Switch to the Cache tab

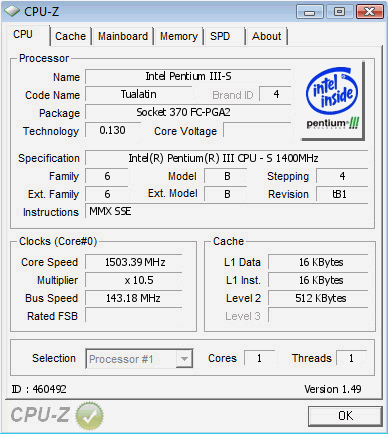[x=70, y=36]
